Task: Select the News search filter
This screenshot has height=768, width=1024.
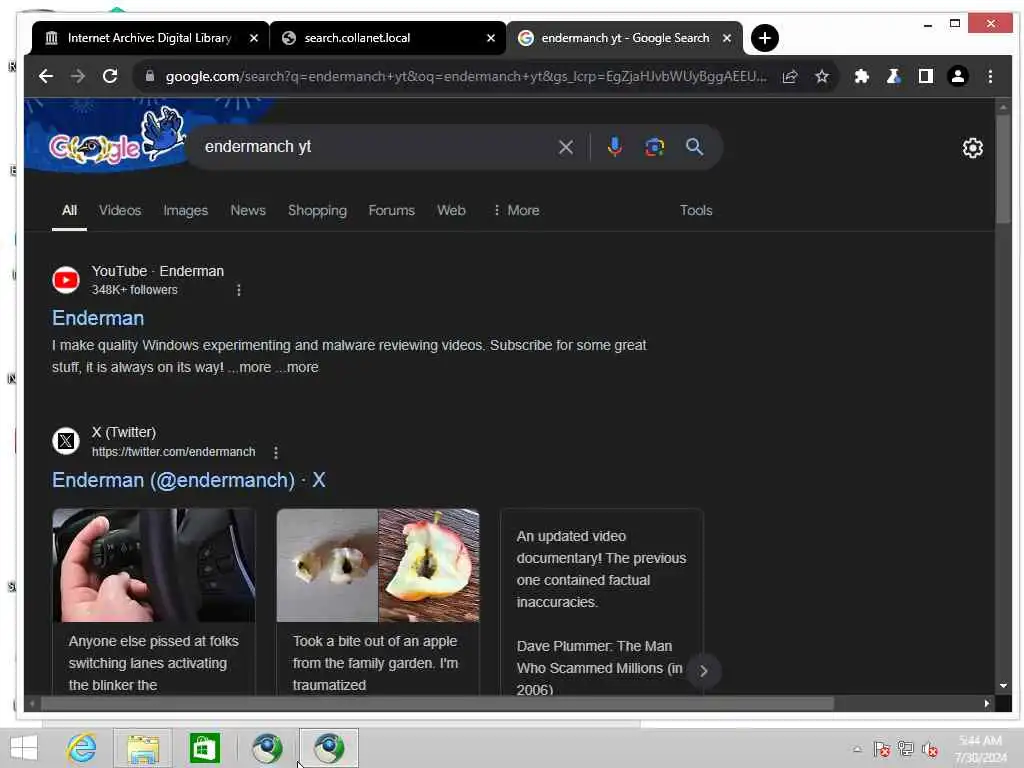Action: (248, 210)
